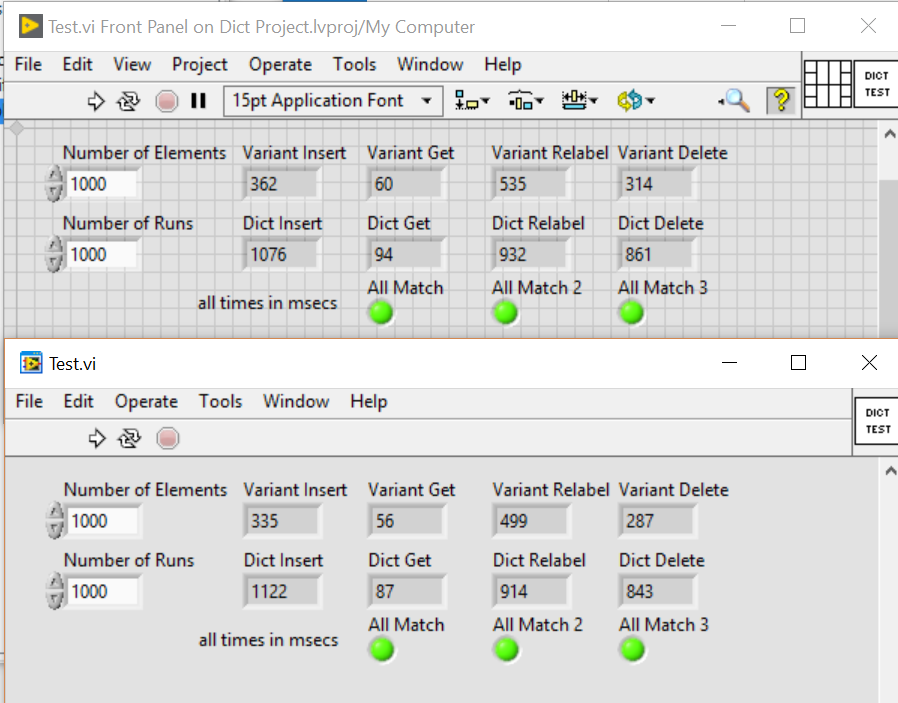Click the Run arrow in the top window
The height and width of the screenshot is (703, 898).
tap(96, 101)
